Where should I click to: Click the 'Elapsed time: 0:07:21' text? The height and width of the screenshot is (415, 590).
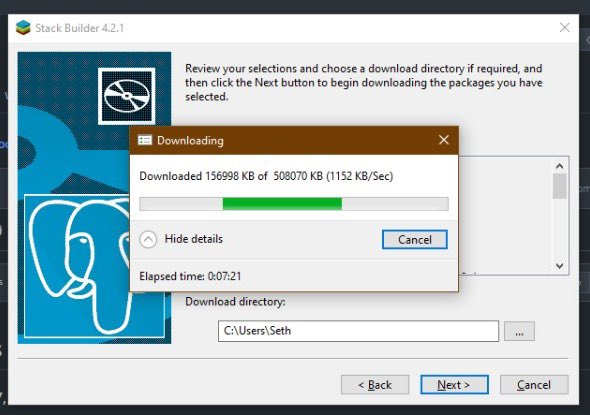(x=190, y=276)
